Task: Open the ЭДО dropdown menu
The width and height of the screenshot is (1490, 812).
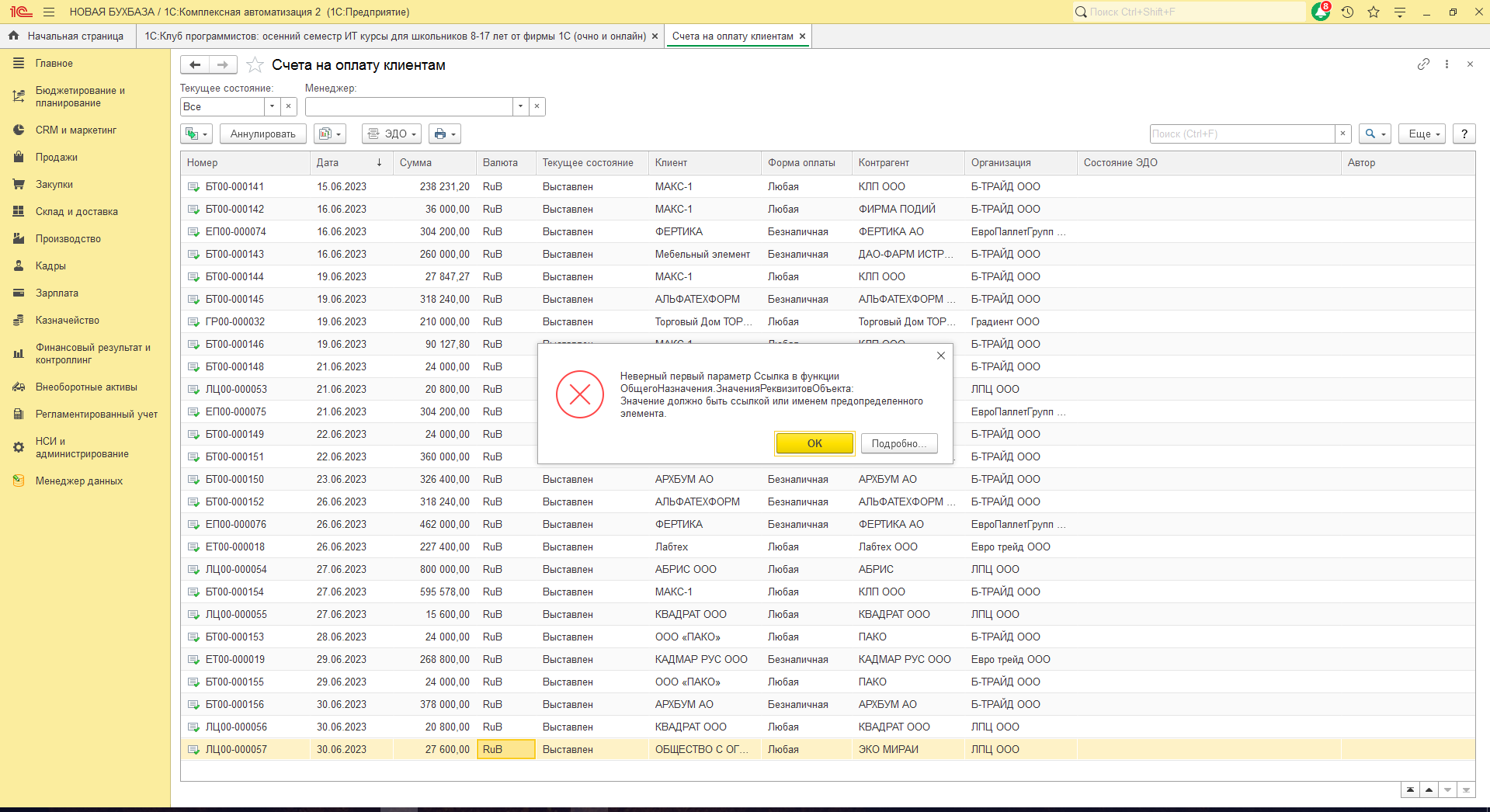Action: pos(391,134)
